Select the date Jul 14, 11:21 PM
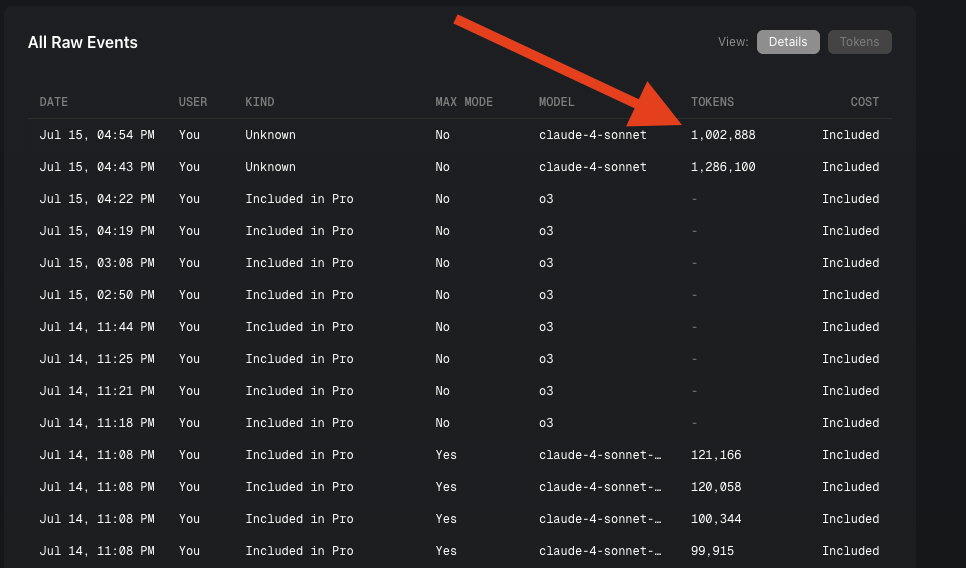 (x=97, y=391)
